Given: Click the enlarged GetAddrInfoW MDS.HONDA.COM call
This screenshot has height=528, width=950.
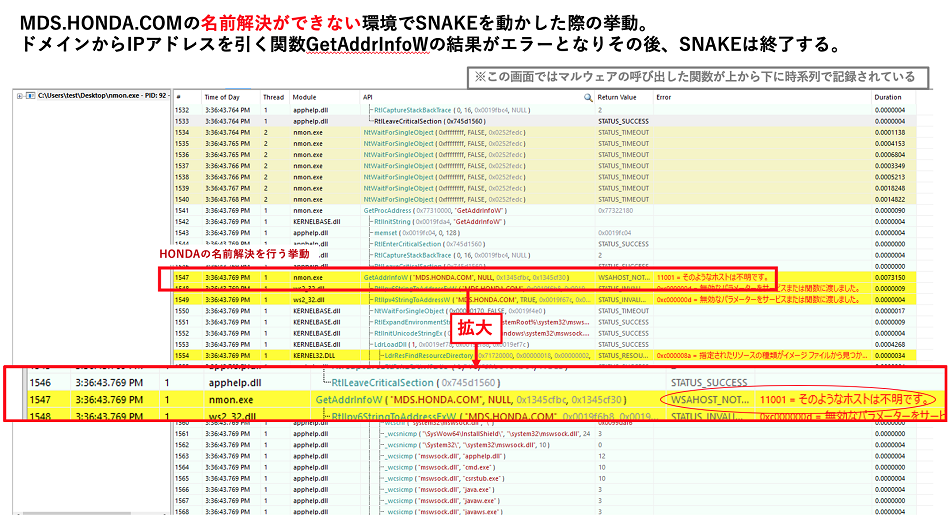Looking at the screenshot, I should (470, 399).
